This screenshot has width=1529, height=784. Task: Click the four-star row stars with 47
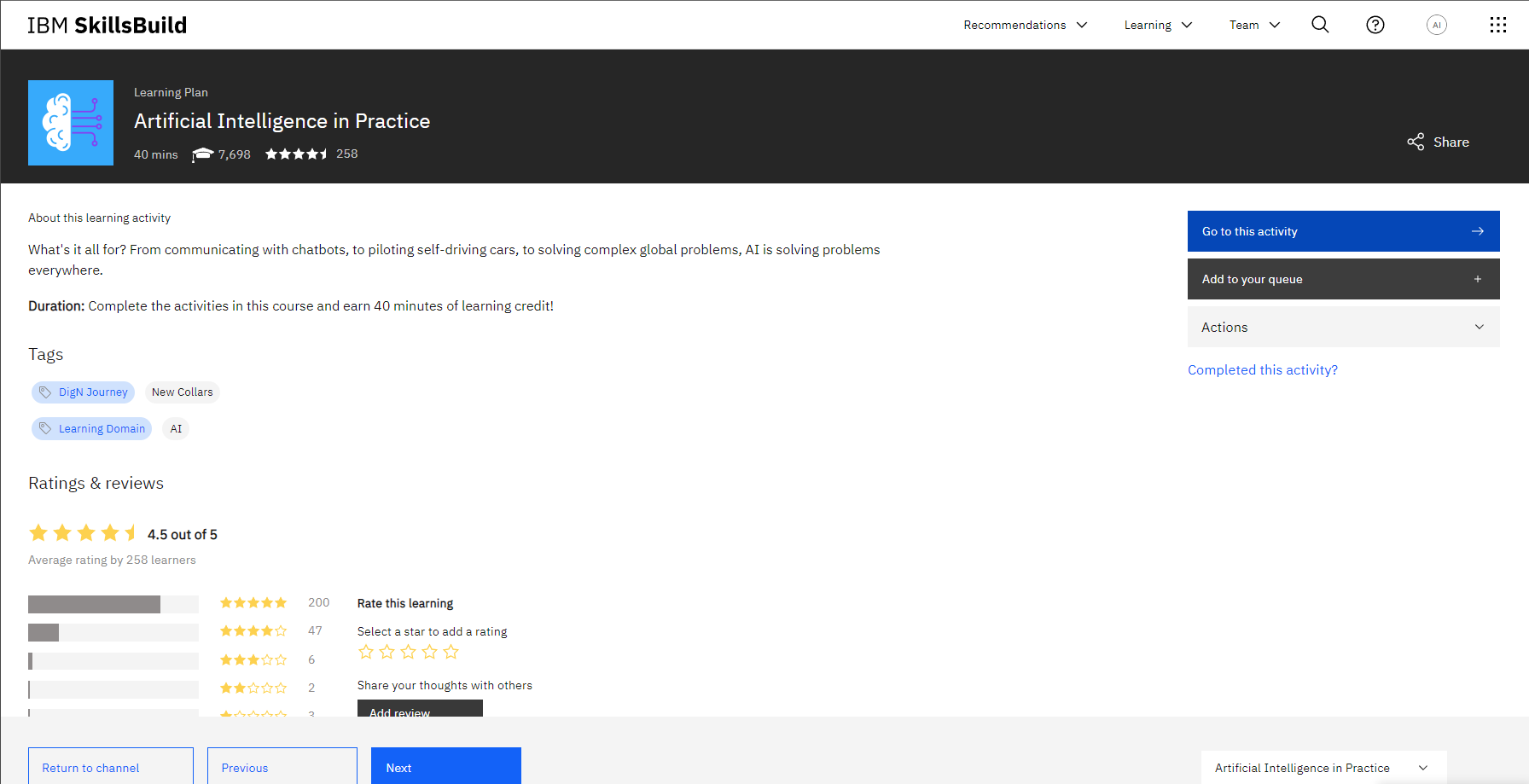click(253, 631)
